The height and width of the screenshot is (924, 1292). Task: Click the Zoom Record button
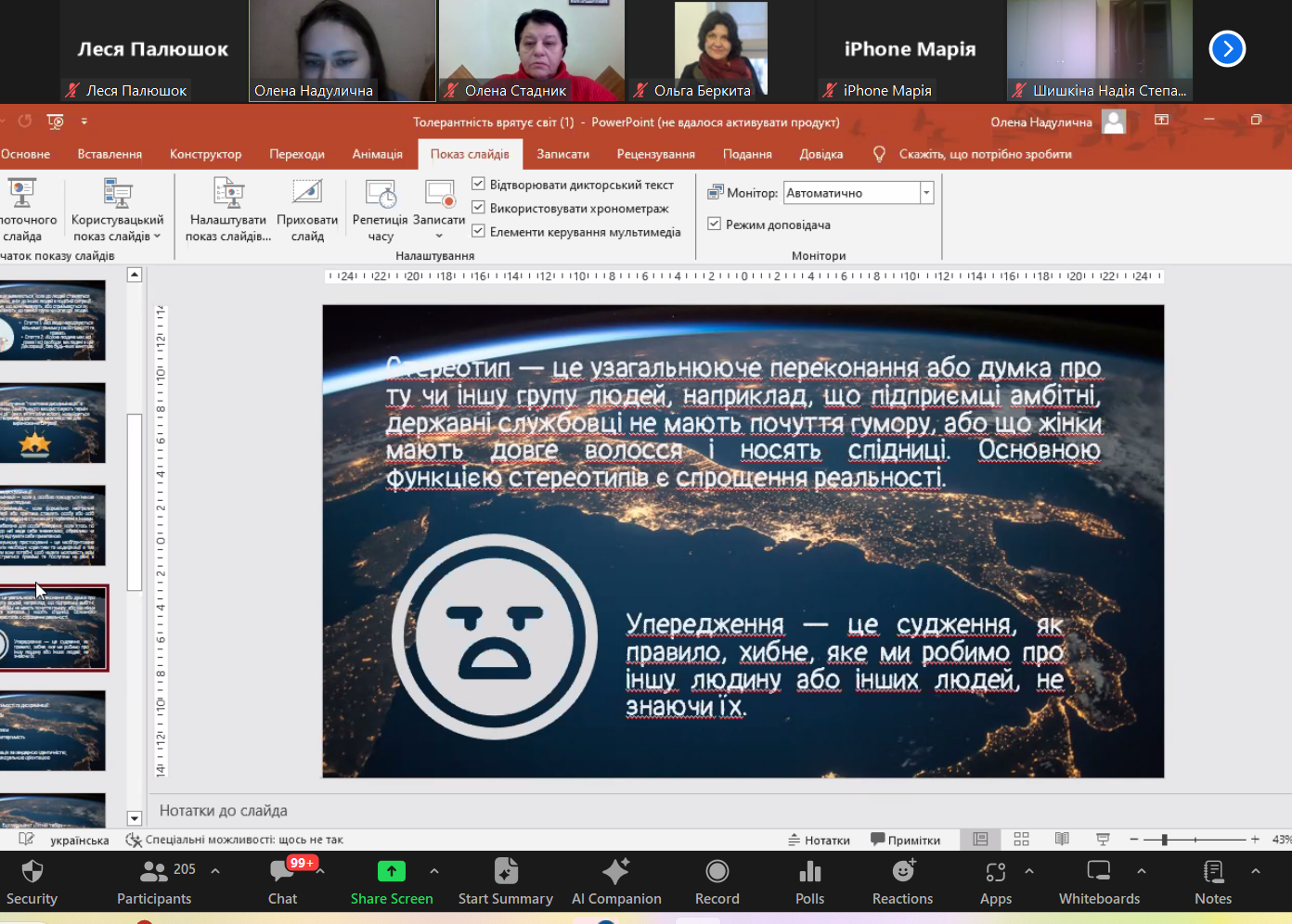717,881
